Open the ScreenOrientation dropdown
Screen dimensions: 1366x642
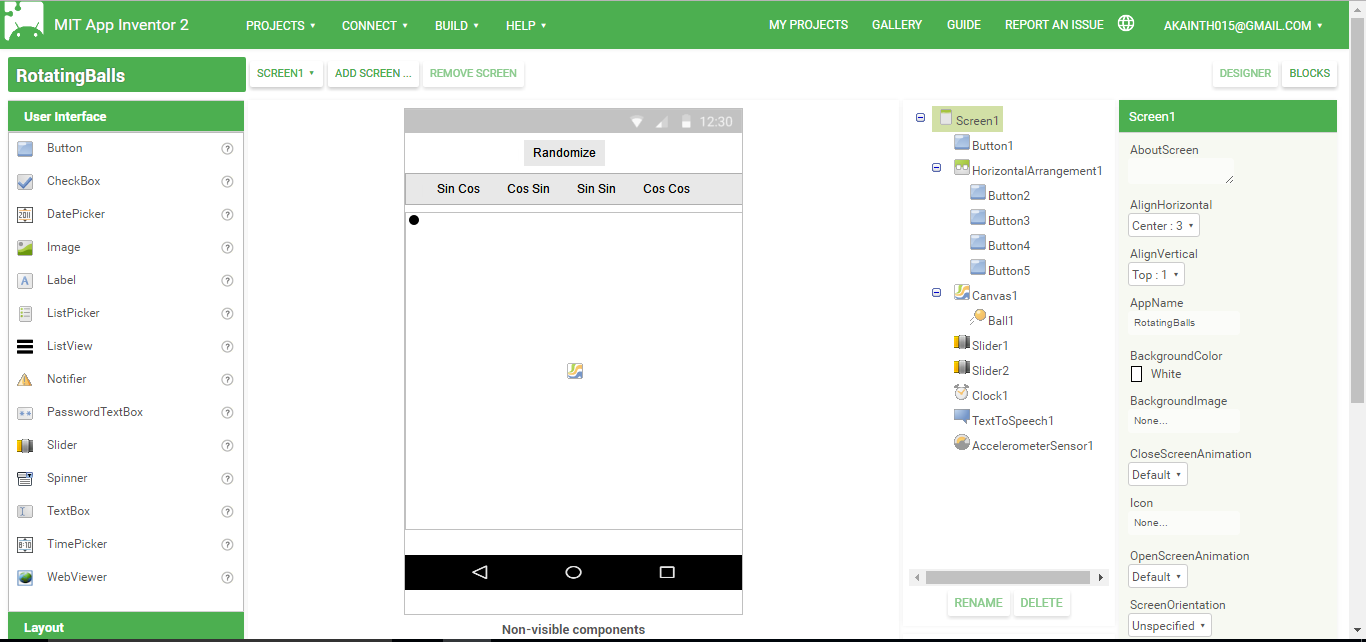1170,626
